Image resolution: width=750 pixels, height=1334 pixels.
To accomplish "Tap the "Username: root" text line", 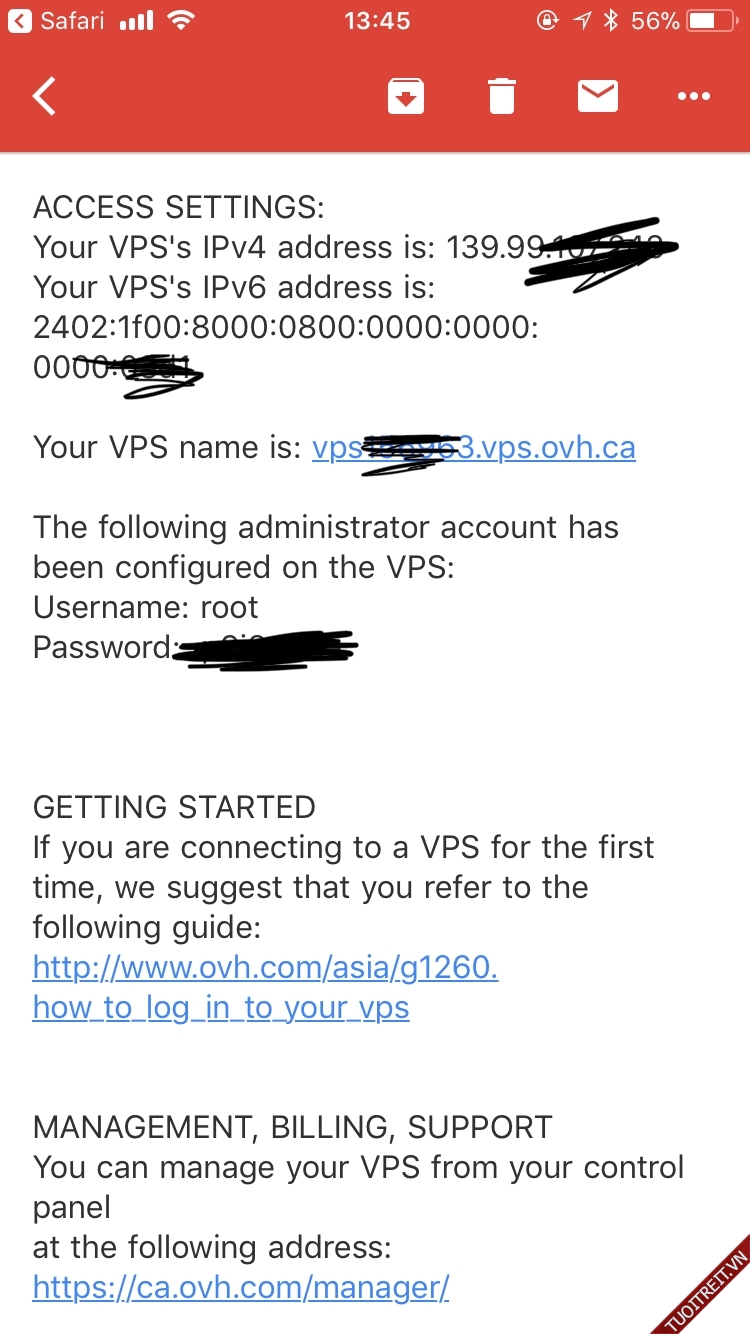I will tap(146, 607).
